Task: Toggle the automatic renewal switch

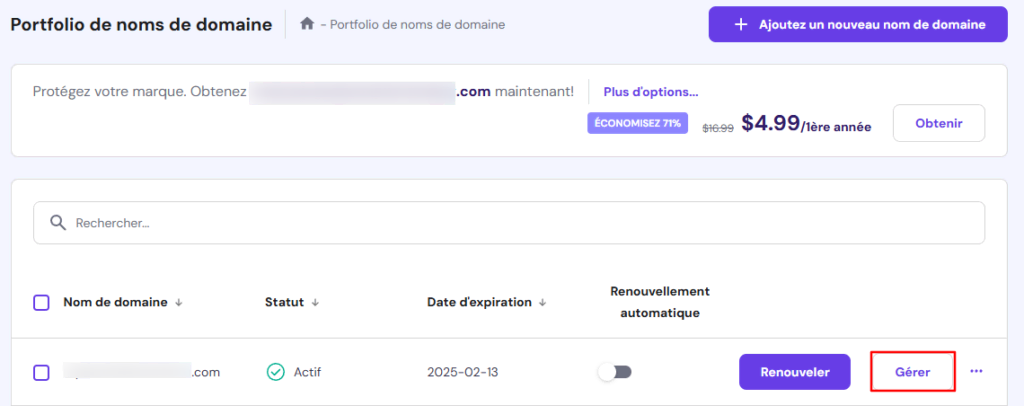Action: click(614, 372)
